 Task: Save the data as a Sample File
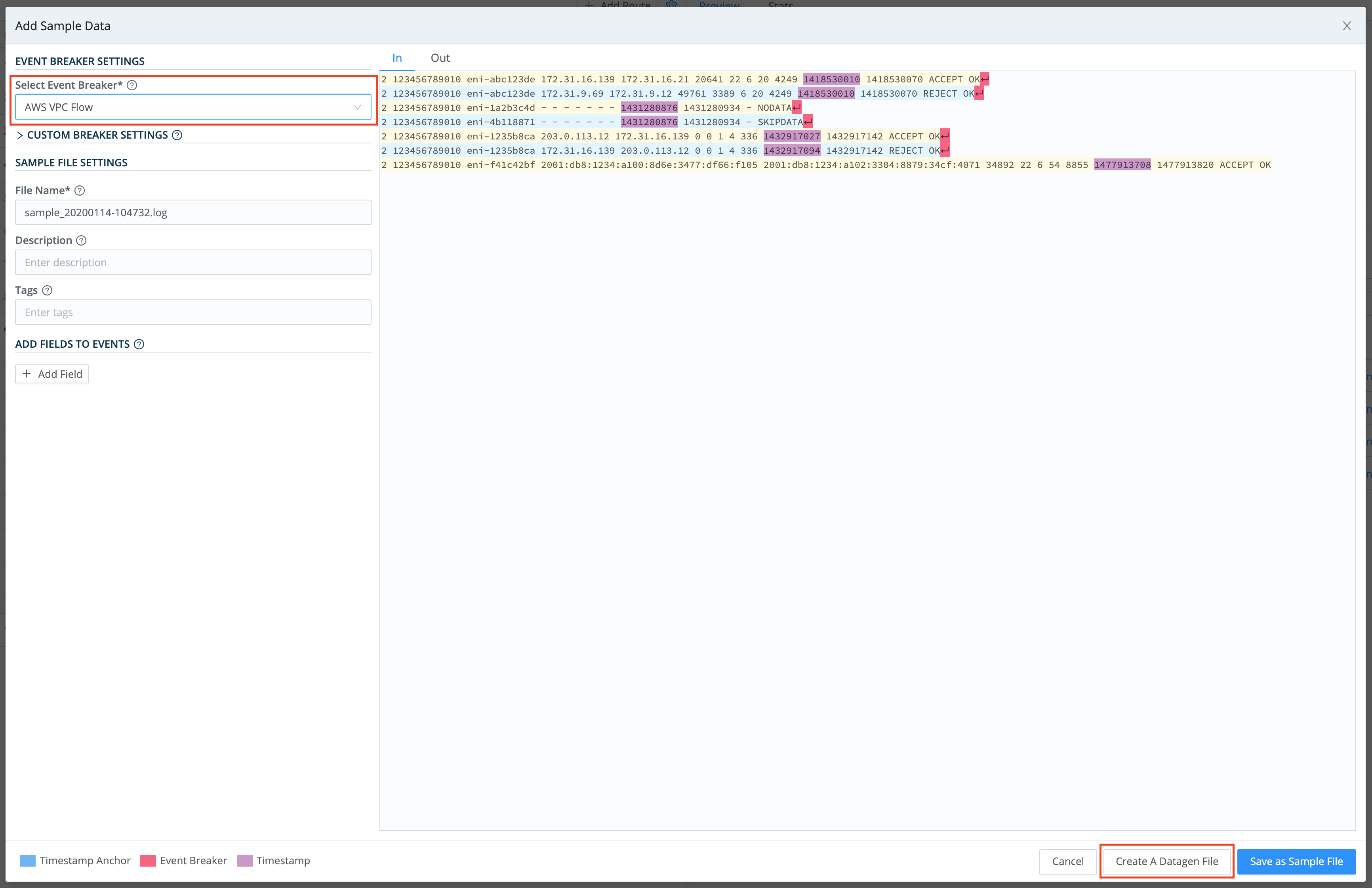1296,861
